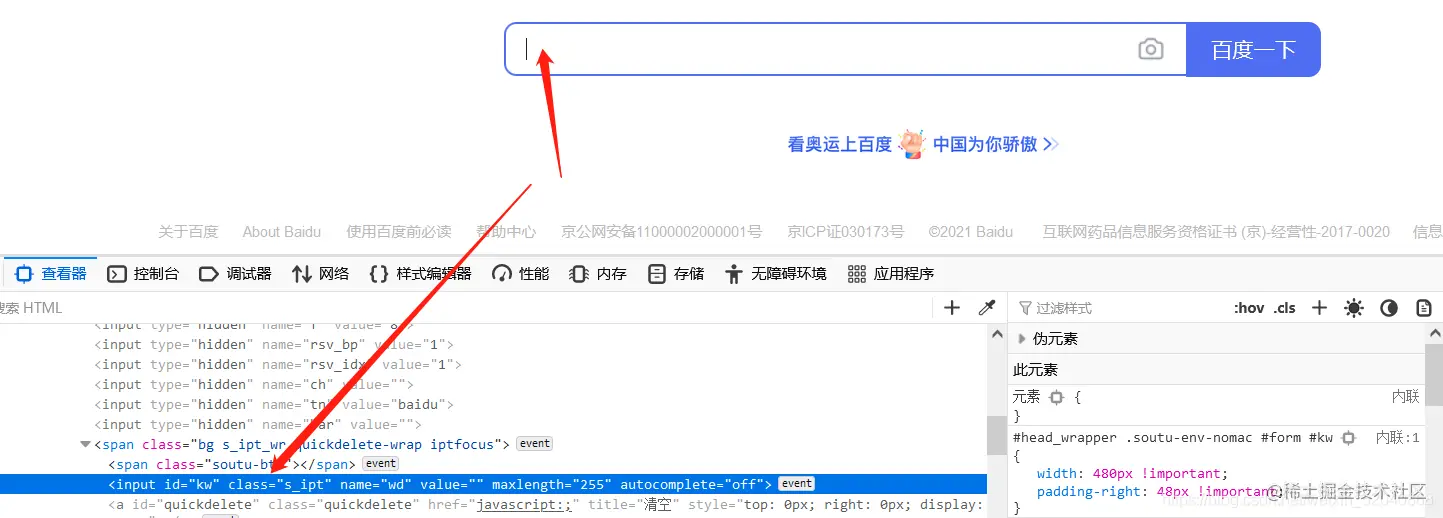The width and height of the screenshot is (1443, 518).
Task: Click selector highlighter icon beside #kw rule
Action: [x=1348, y=438]
